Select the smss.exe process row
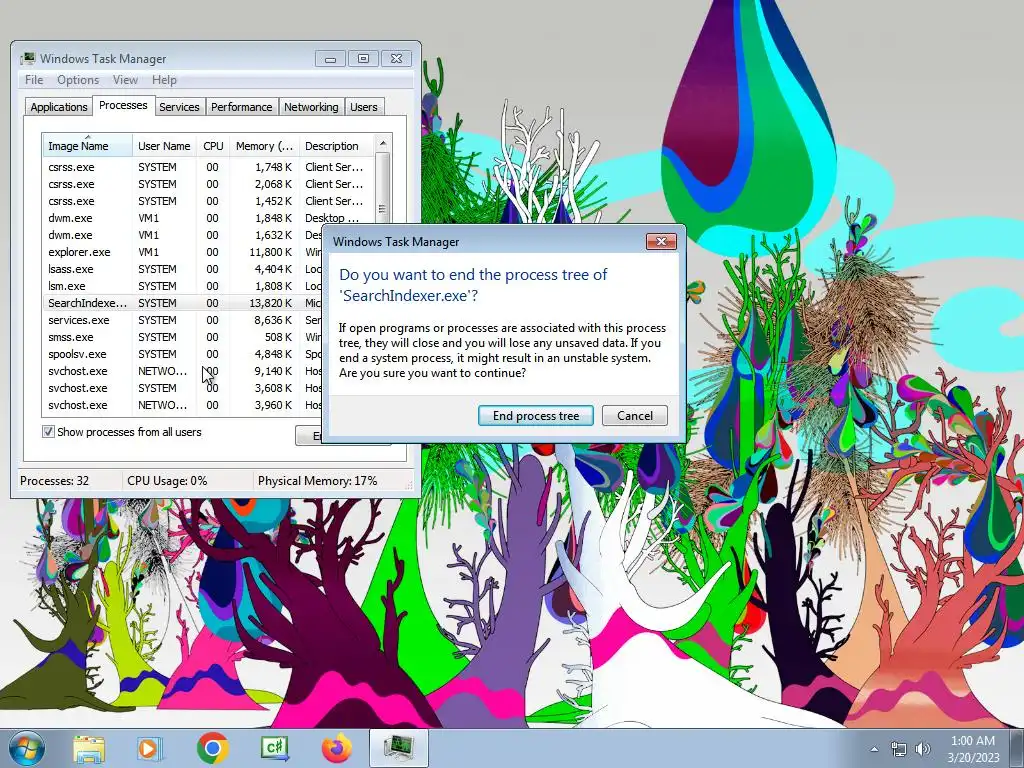Viewport: 1024px width, 768px height. (x=184, y=337)
